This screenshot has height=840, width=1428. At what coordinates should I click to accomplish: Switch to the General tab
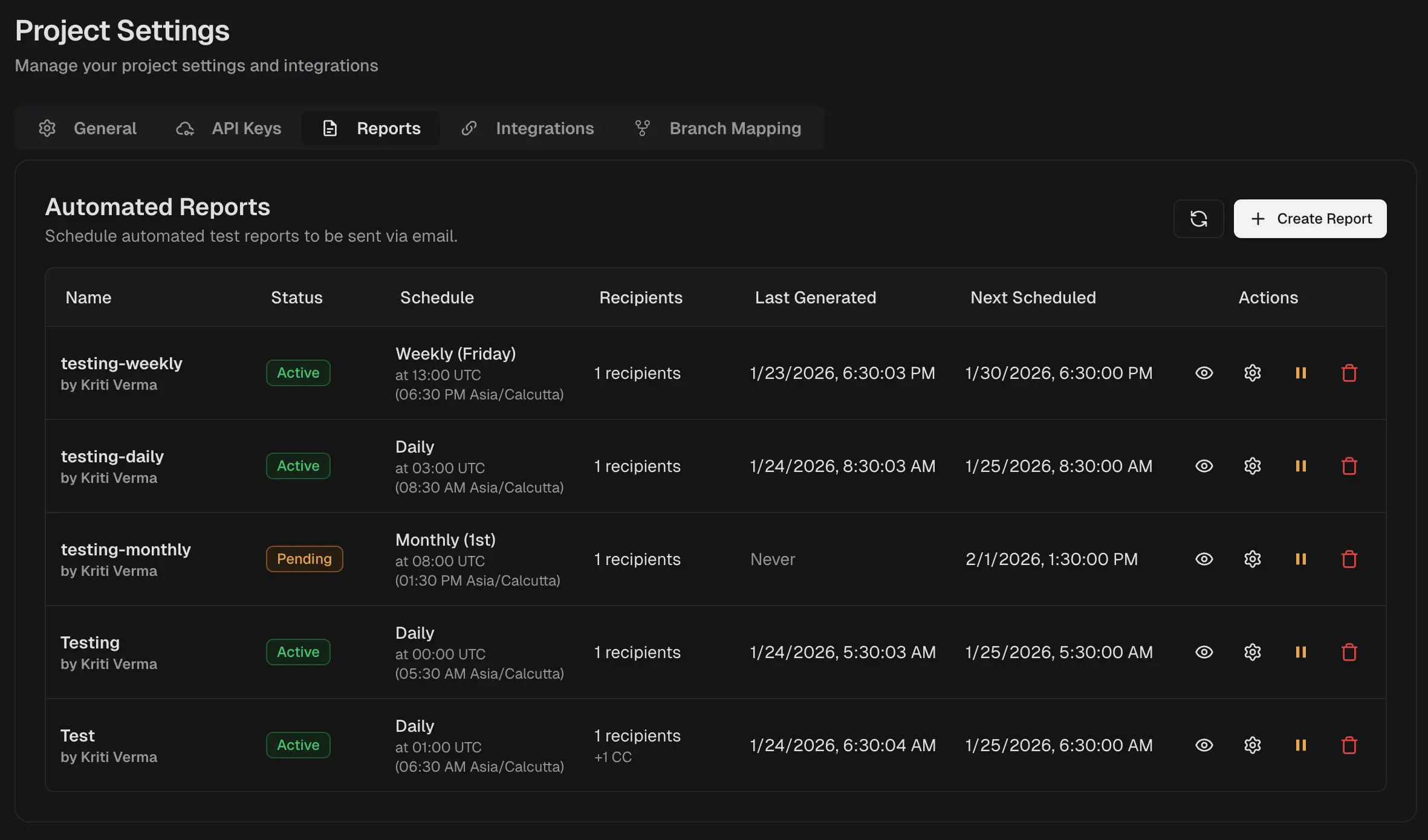point(88,128)
